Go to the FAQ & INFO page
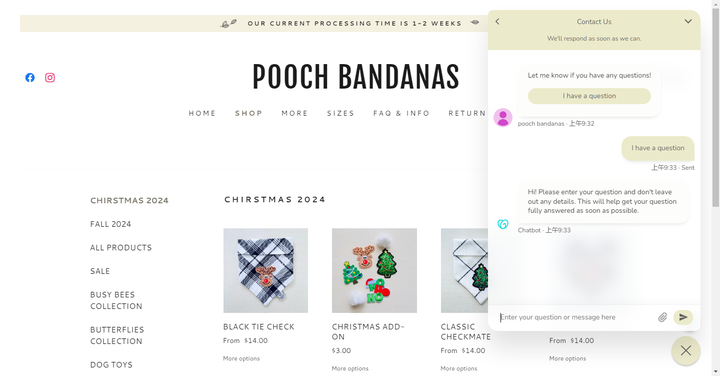The image size is (720, 376). [401, 113]
